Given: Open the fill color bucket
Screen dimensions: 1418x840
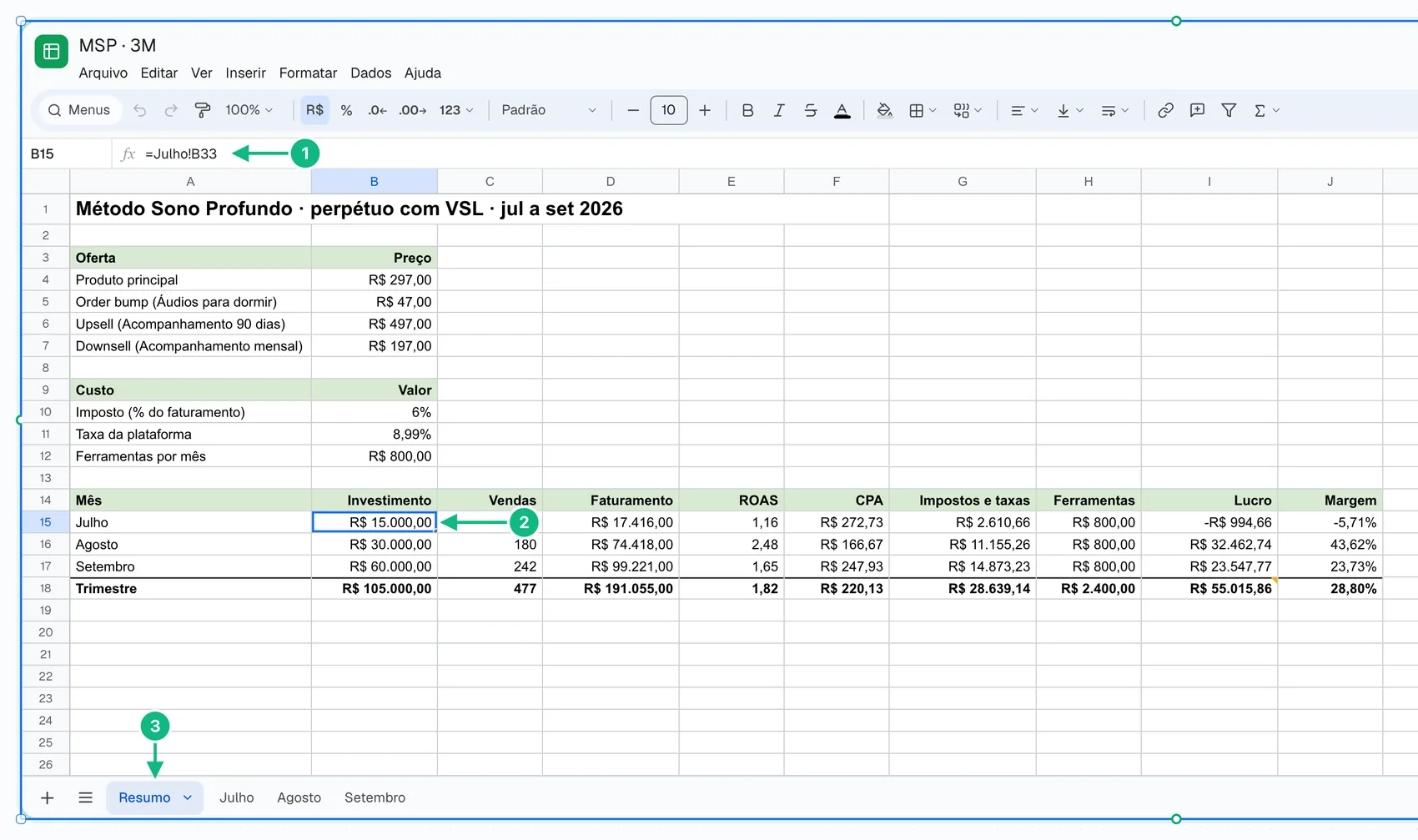Looking at the screenshot, I should pos(884,110).
